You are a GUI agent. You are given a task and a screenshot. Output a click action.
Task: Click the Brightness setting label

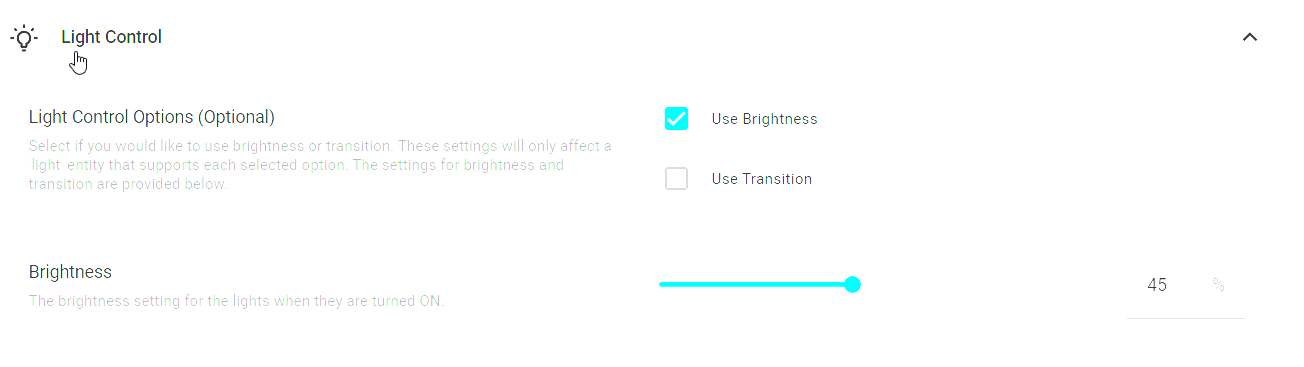tap(70, 272)
